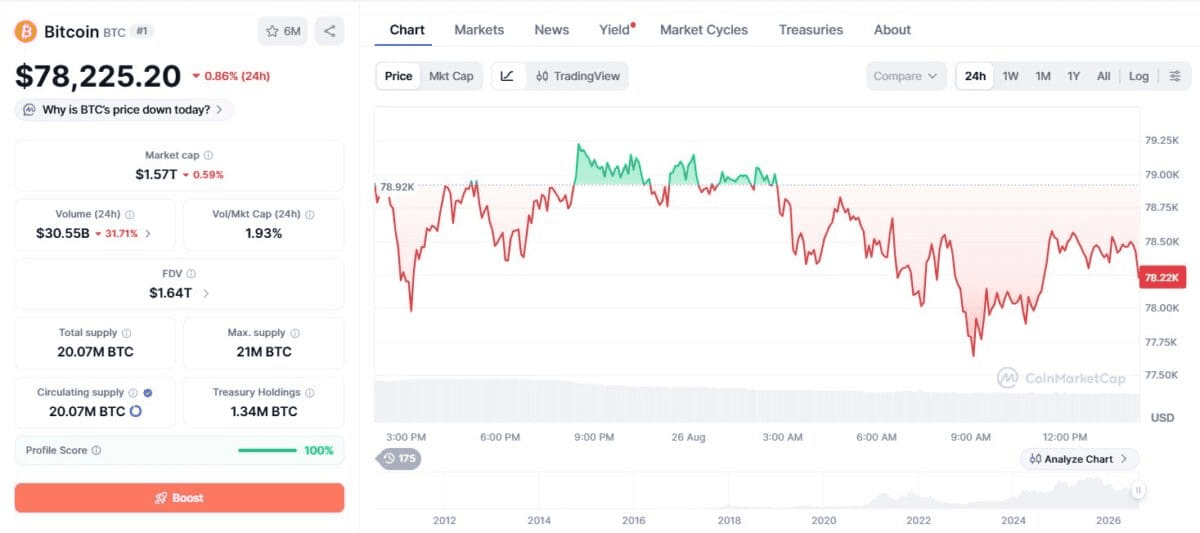Click info icon next to Vol/Mkt Cap (24h)

coord(310,214)
